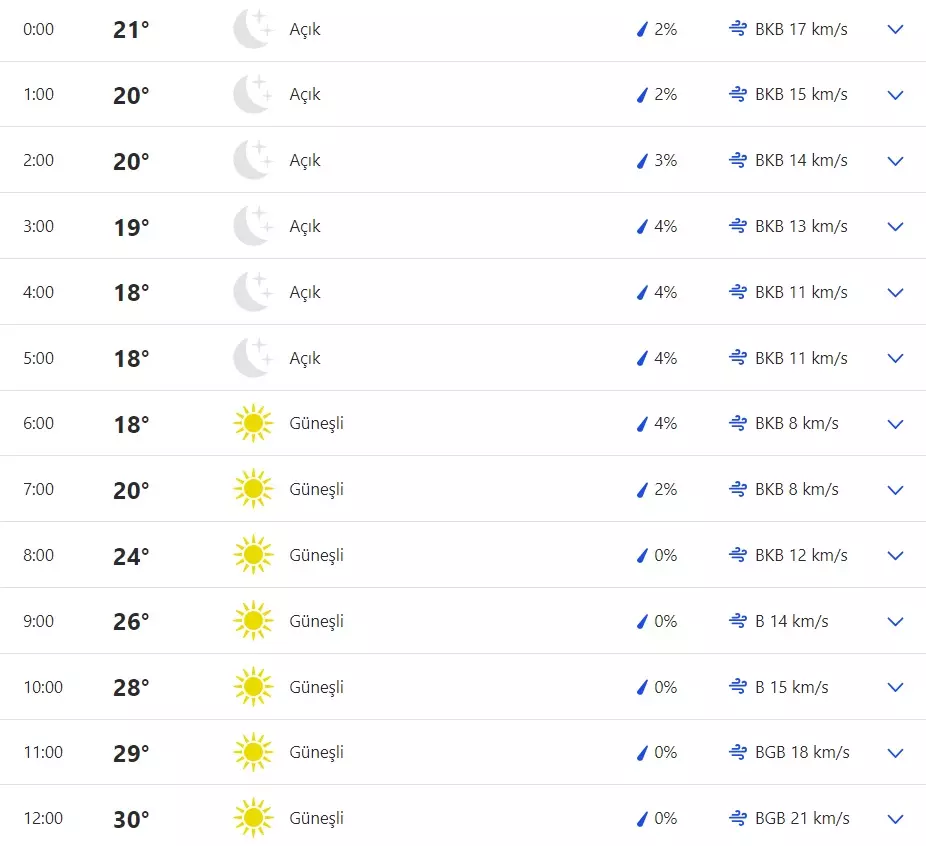Click the sunny icon in the 12:00 row

(x=253, y=818)
